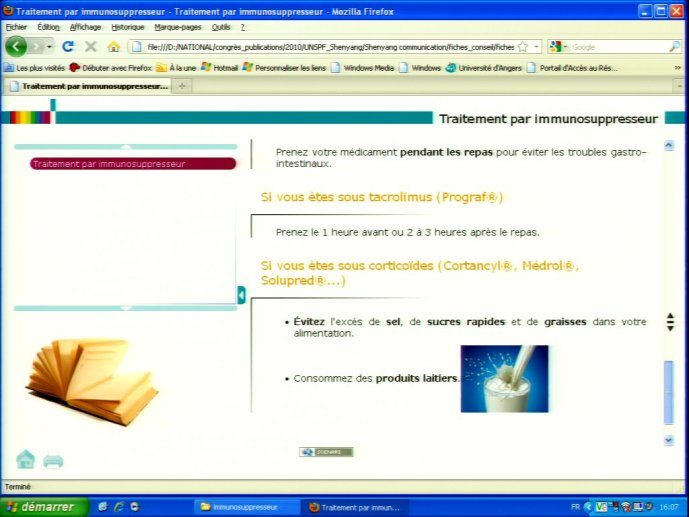
Task: Click the open book image
Action: 93,382
